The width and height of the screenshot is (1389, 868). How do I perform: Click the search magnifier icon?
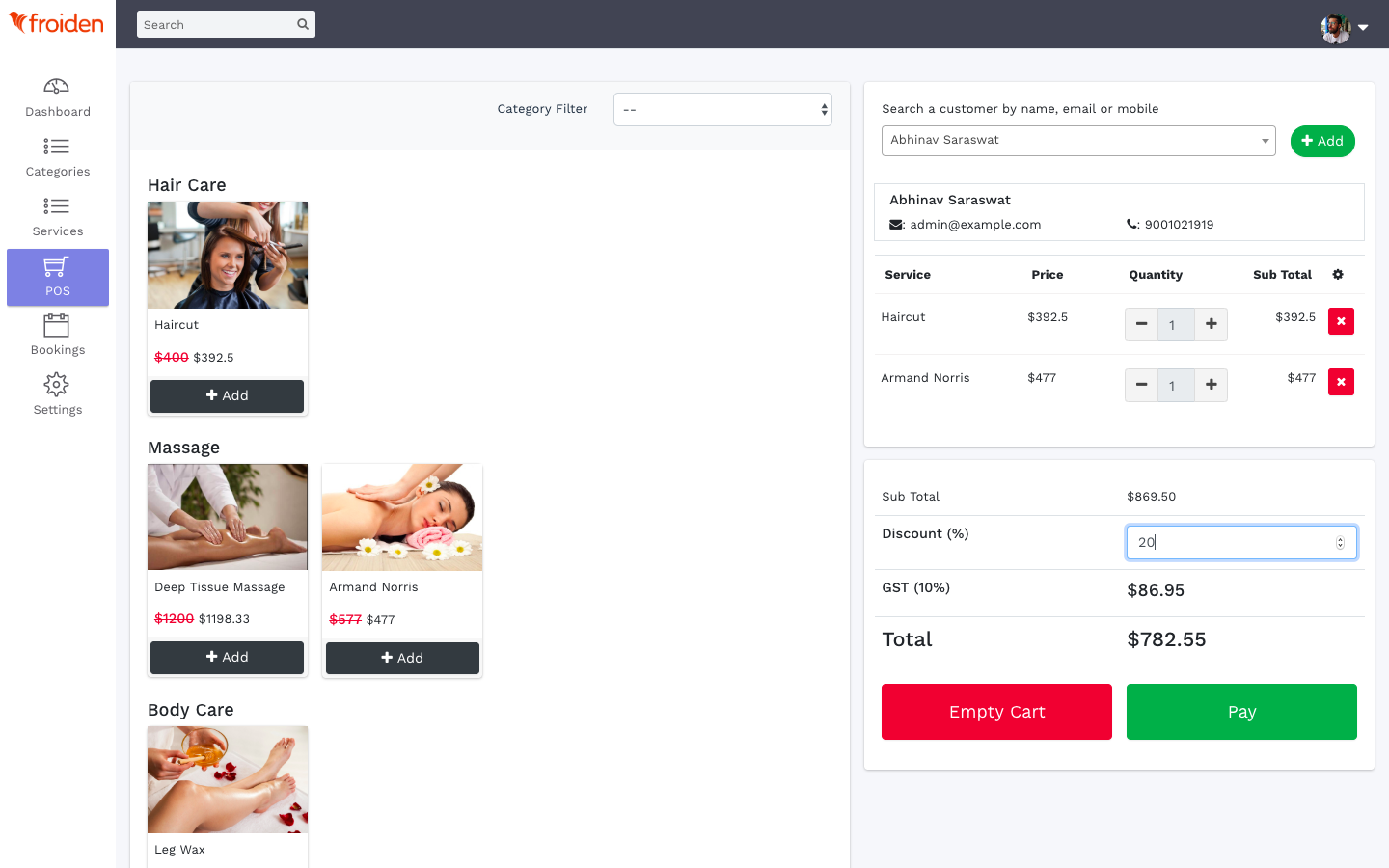[x=303, y=24]
